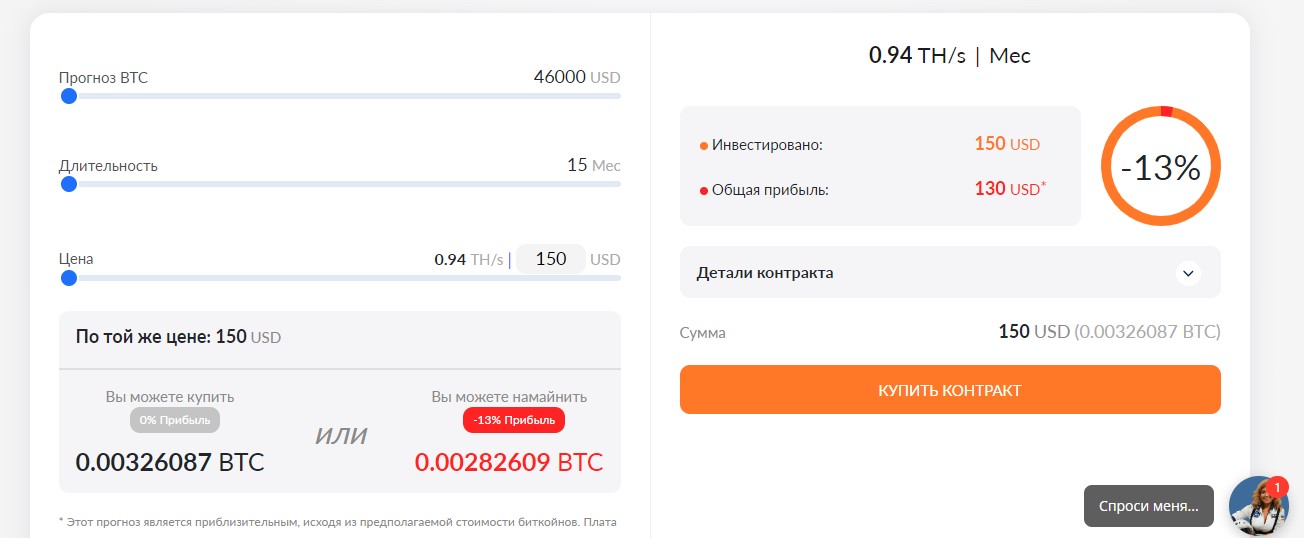Click the КУПИТЬ КОНТРАКТ button
This screenshot has height=538, width=1304.
pyautogui.click(x=950, y=390)
